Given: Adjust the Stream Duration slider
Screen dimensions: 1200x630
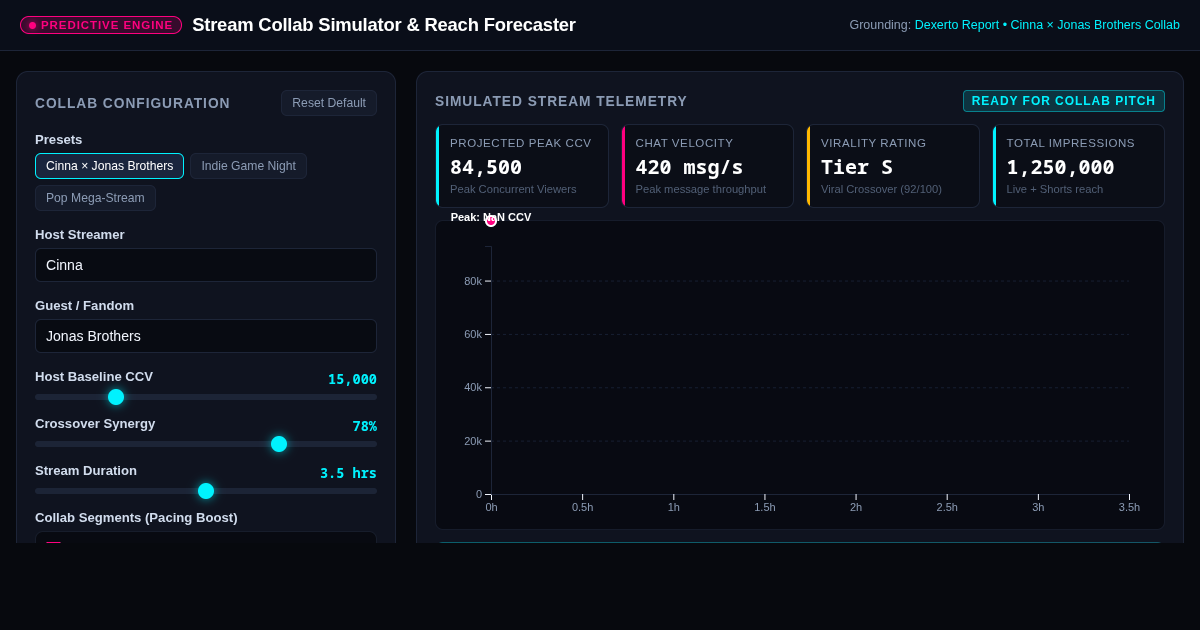Looking at the screenshot, I should point(206,491).
